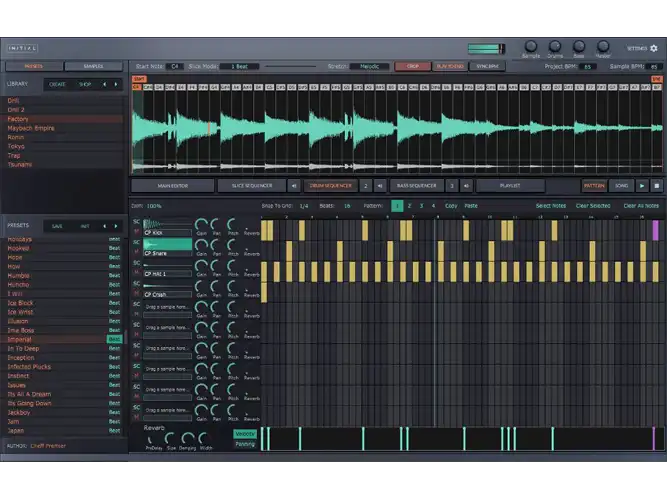Click the Pitch knob for CP Snare
Image resolution: width=667 pixels, height=500 pixels.
[x=232, y=245]
